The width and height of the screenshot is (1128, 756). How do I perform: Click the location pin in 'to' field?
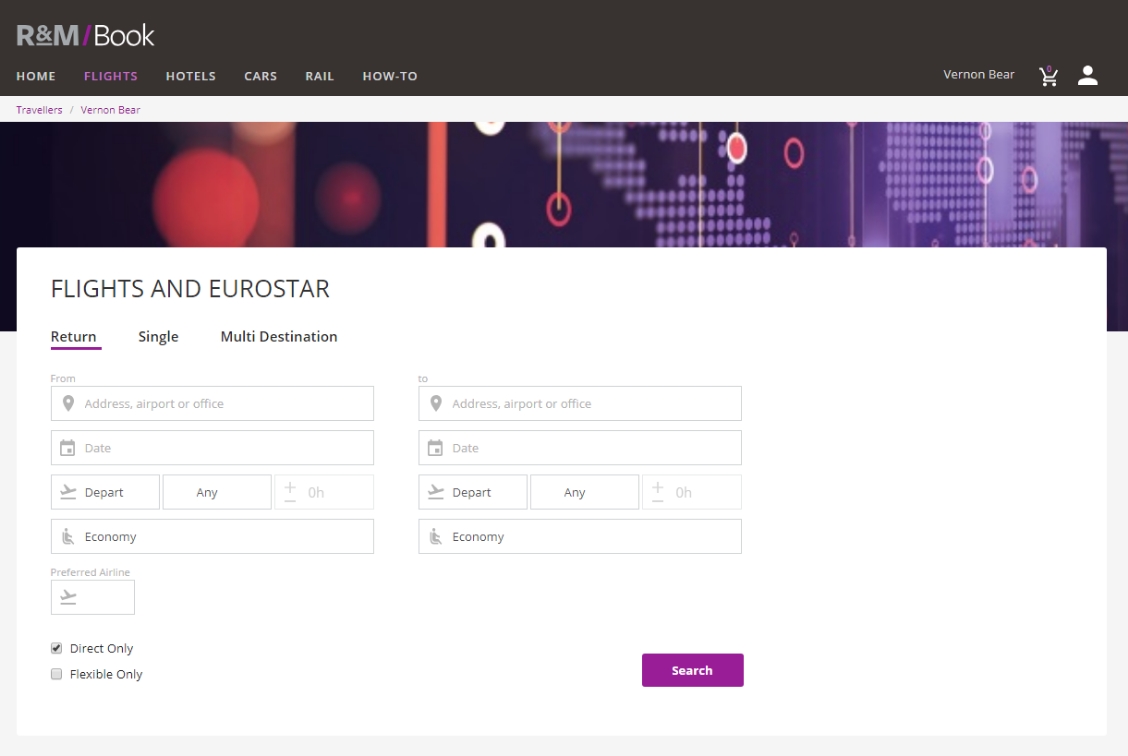tap(435, 404)
